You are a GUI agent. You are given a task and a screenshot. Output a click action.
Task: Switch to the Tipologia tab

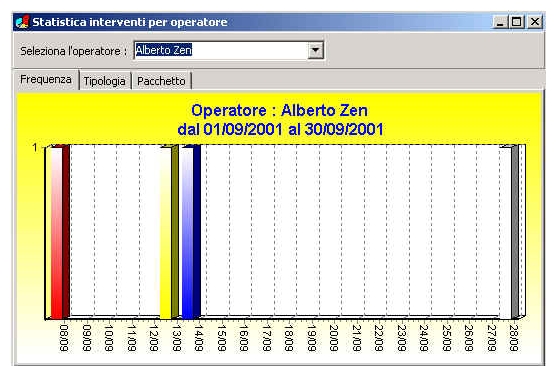pos(105,81)
